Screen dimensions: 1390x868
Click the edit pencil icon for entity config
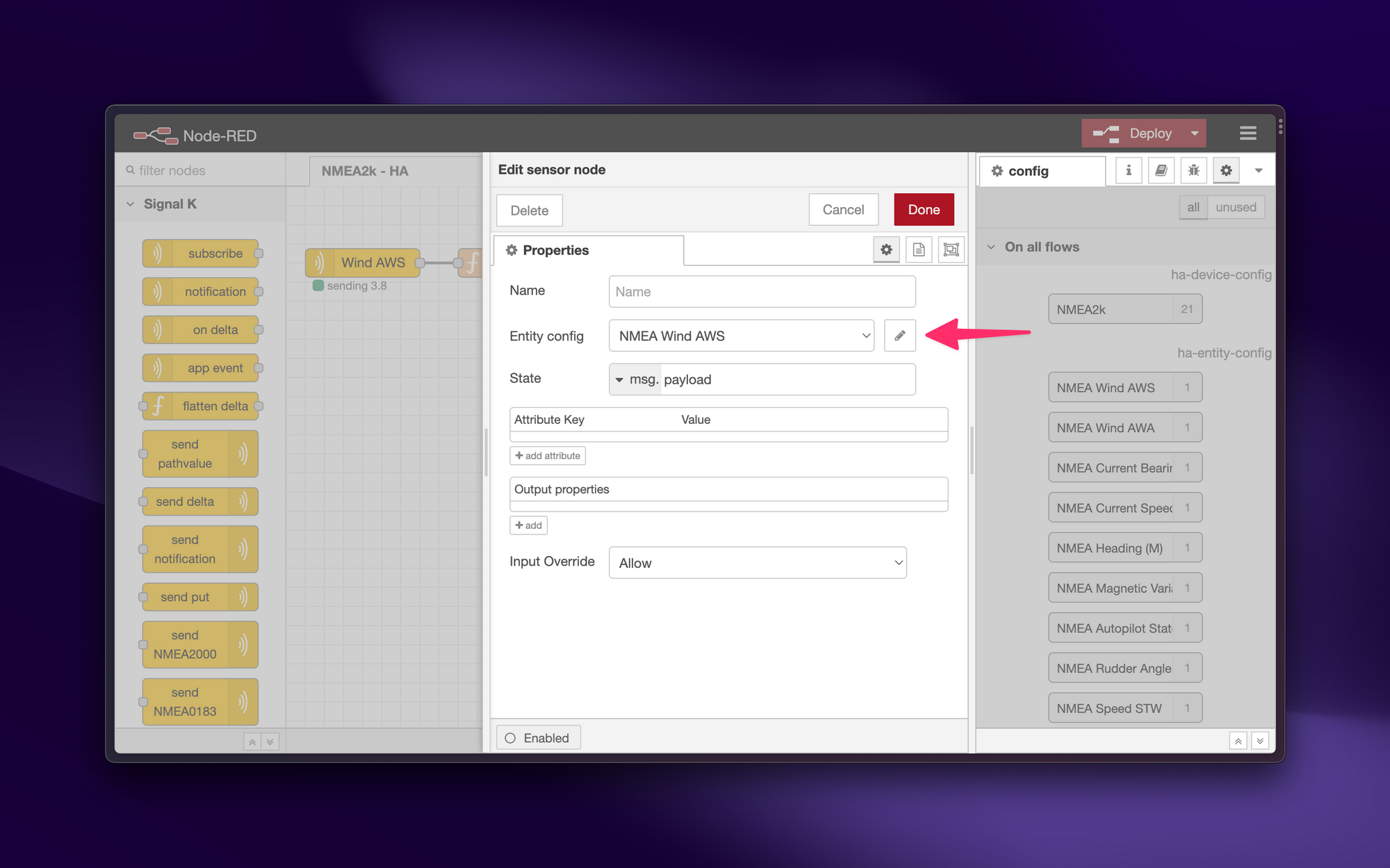[899, 335]
